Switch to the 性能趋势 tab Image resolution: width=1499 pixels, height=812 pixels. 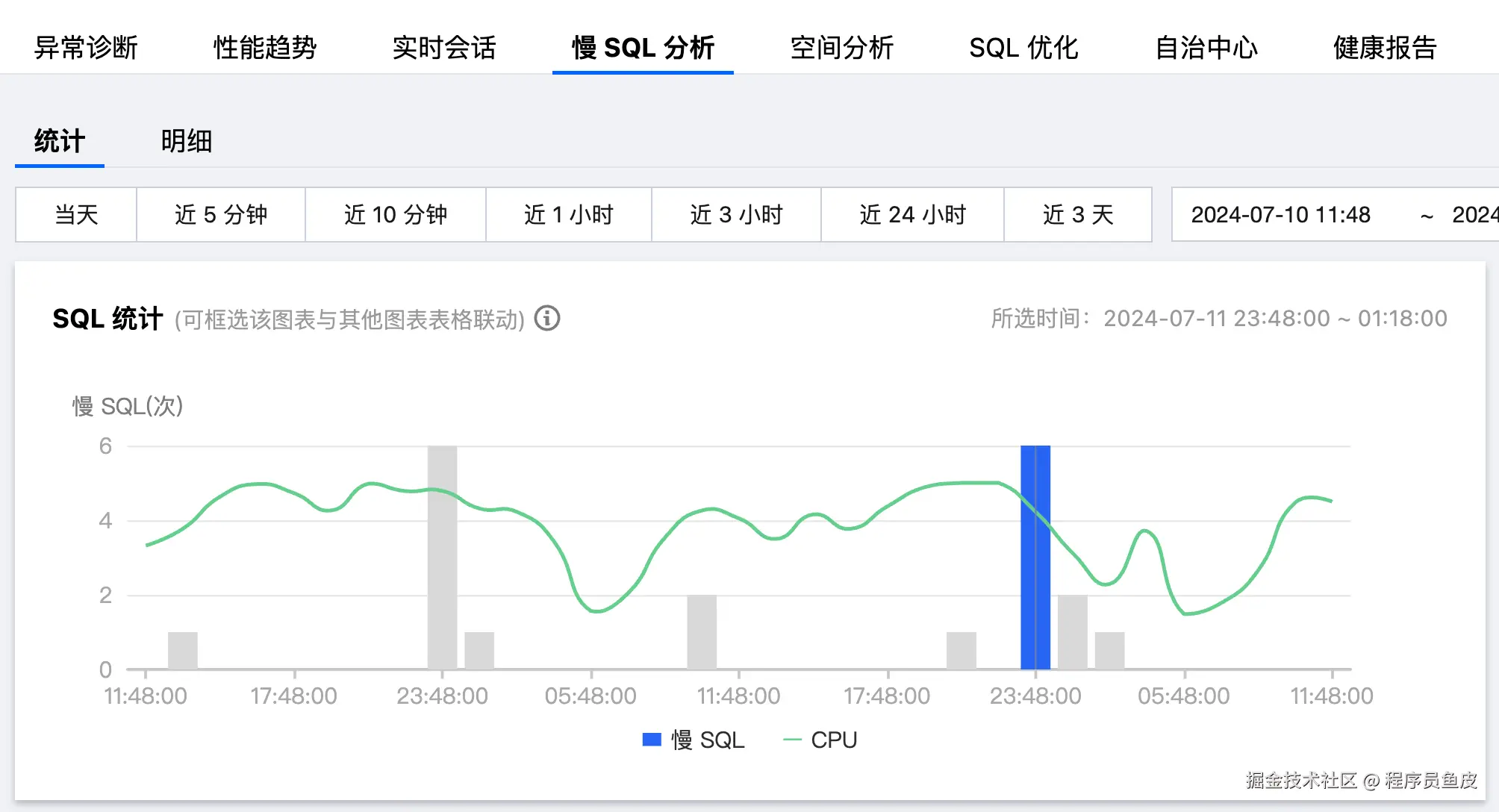click(x=265, y=47)
